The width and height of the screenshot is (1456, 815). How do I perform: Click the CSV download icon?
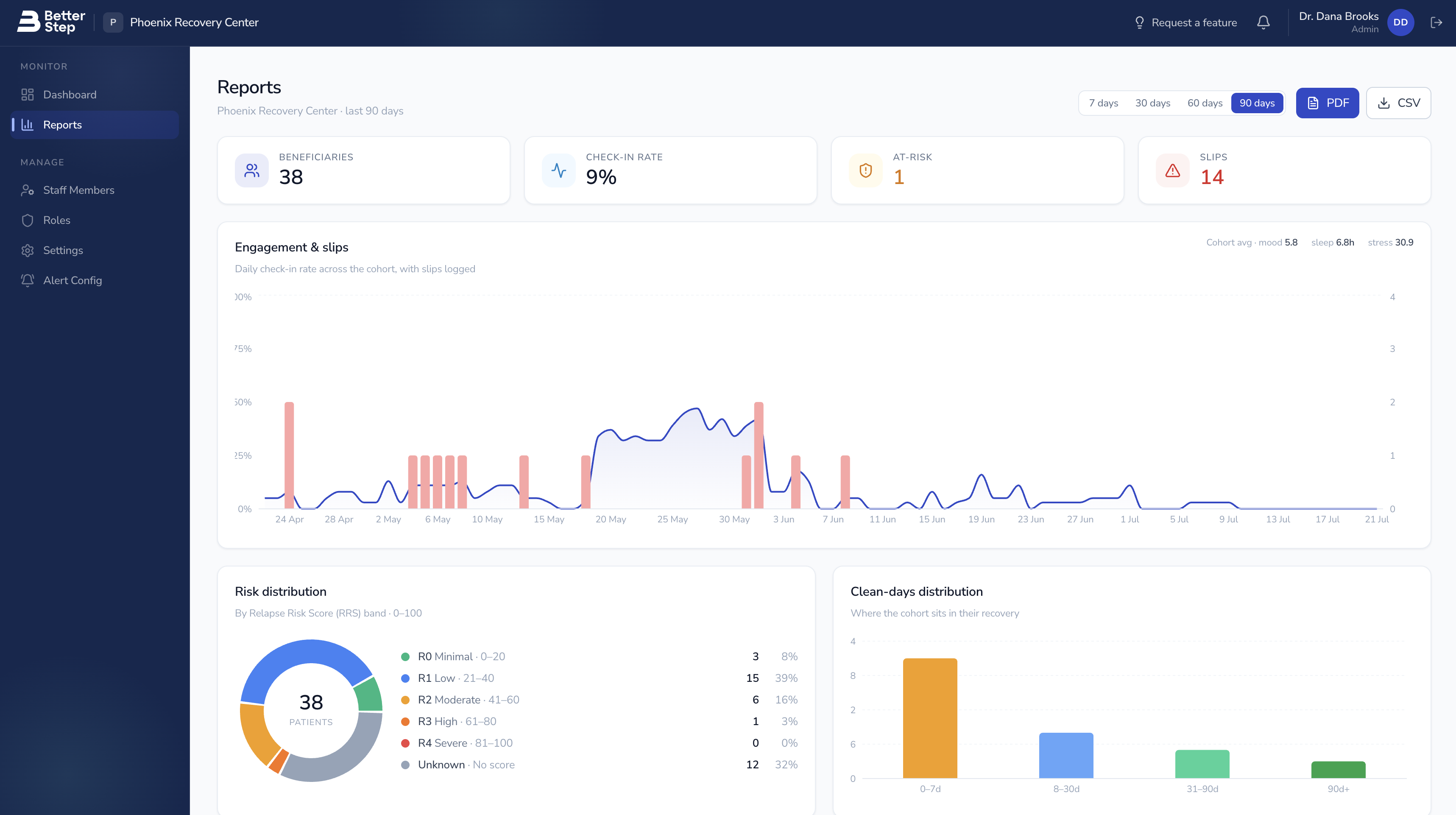click(x=1383, y=103)
